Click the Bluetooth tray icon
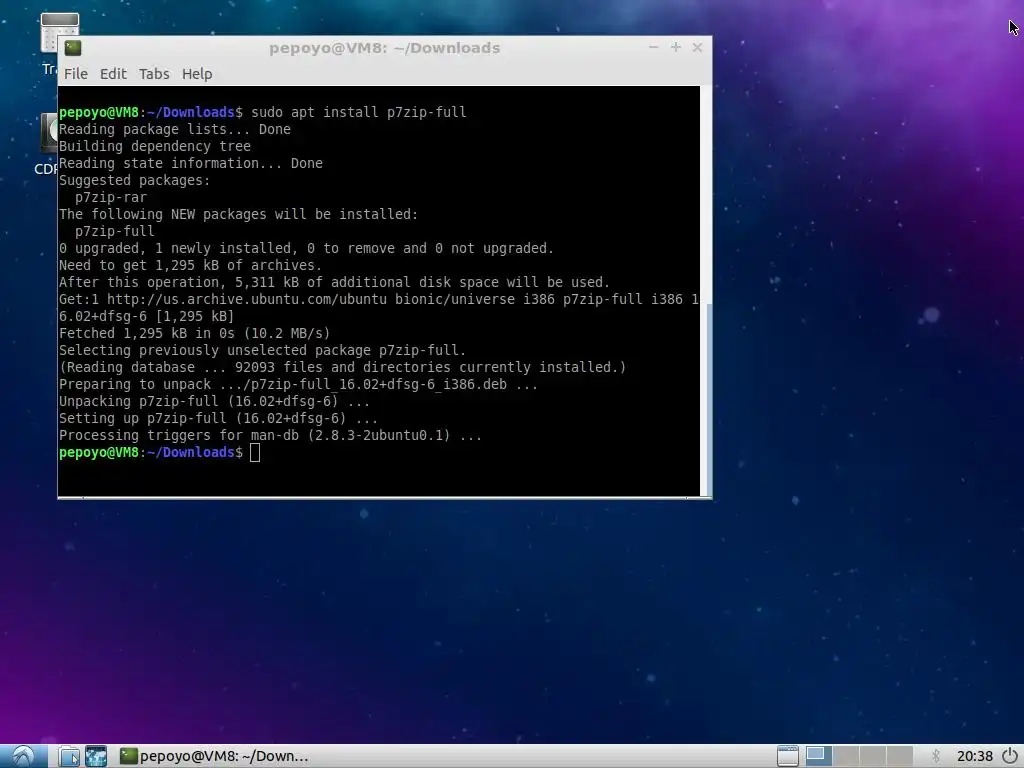Screen dimensions: 1024x768 pos(935,756)
